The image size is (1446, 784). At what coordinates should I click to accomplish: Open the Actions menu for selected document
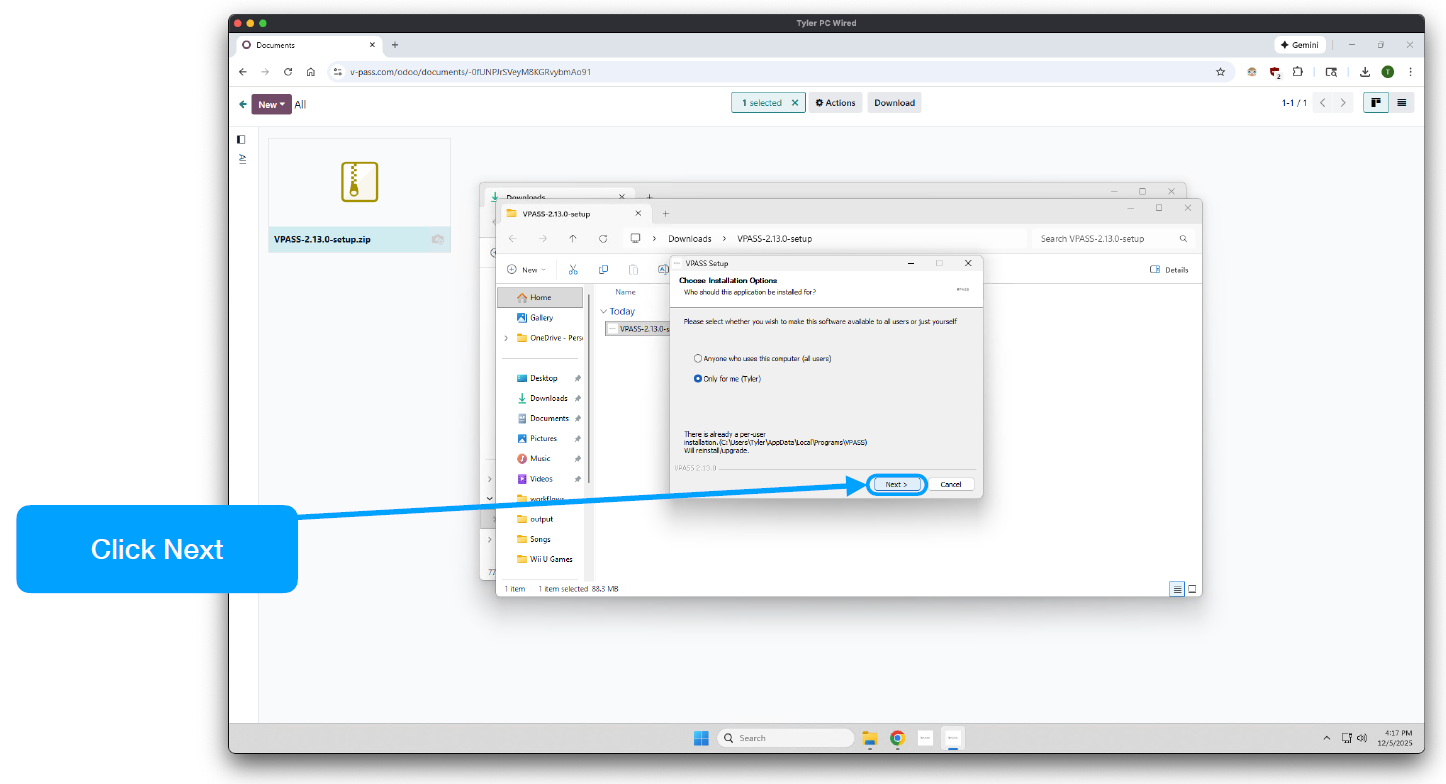coord(835,103)
